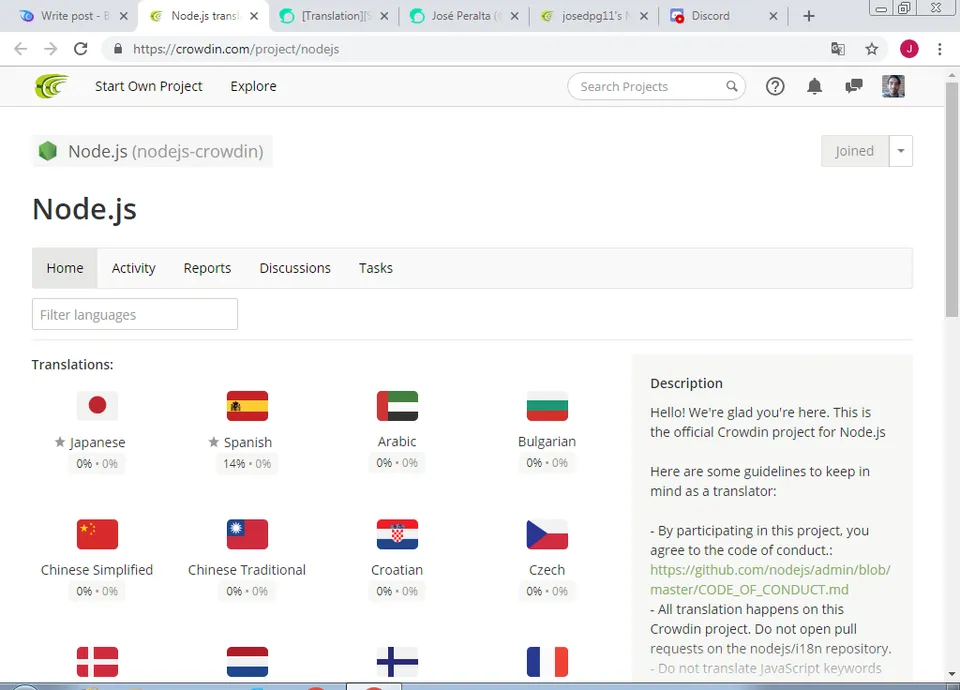View site security lock icon

(x=118, y=49)
